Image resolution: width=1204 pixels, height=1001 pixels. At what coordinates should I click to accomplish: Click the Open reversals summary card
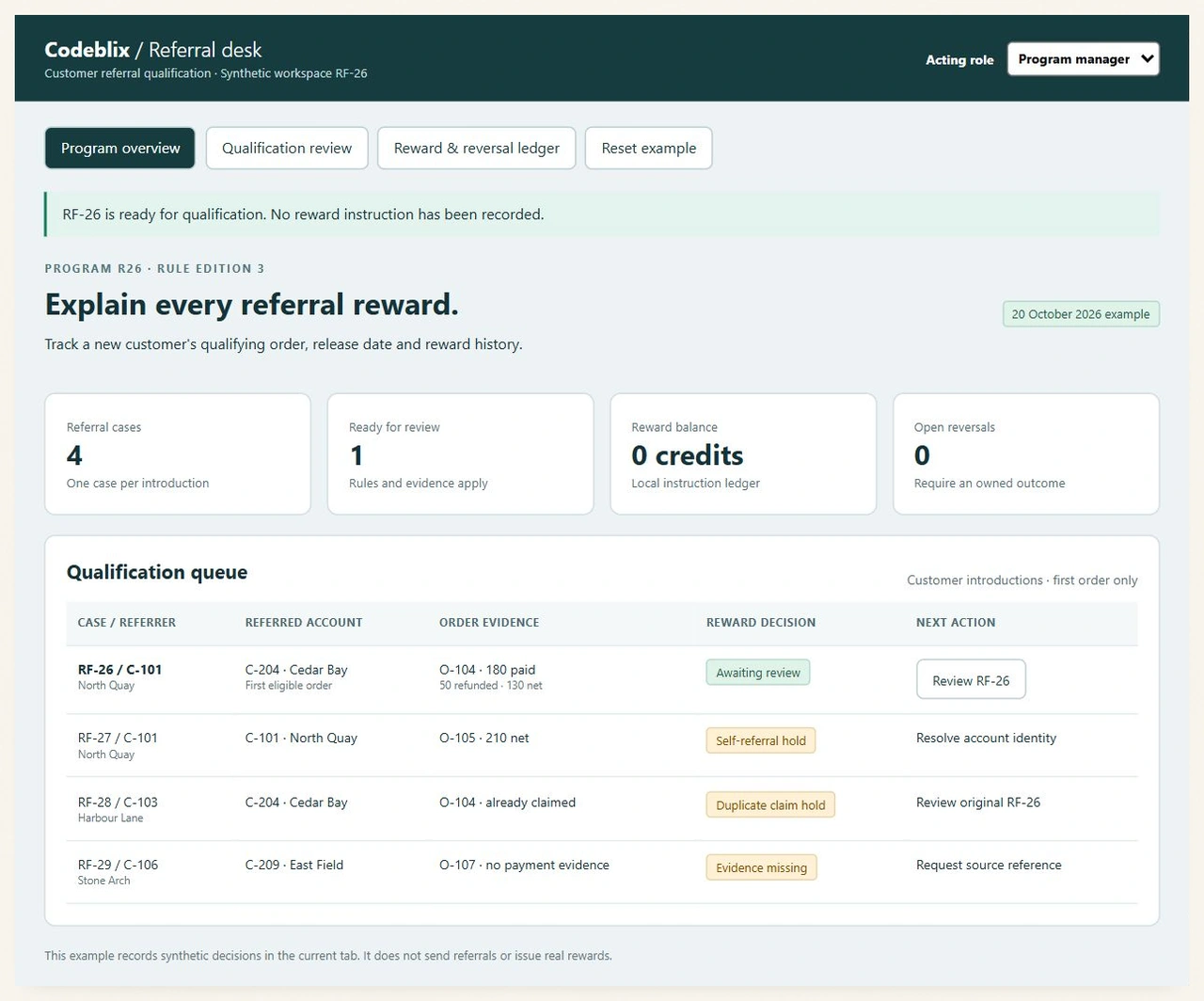[x=1026, y=454]
